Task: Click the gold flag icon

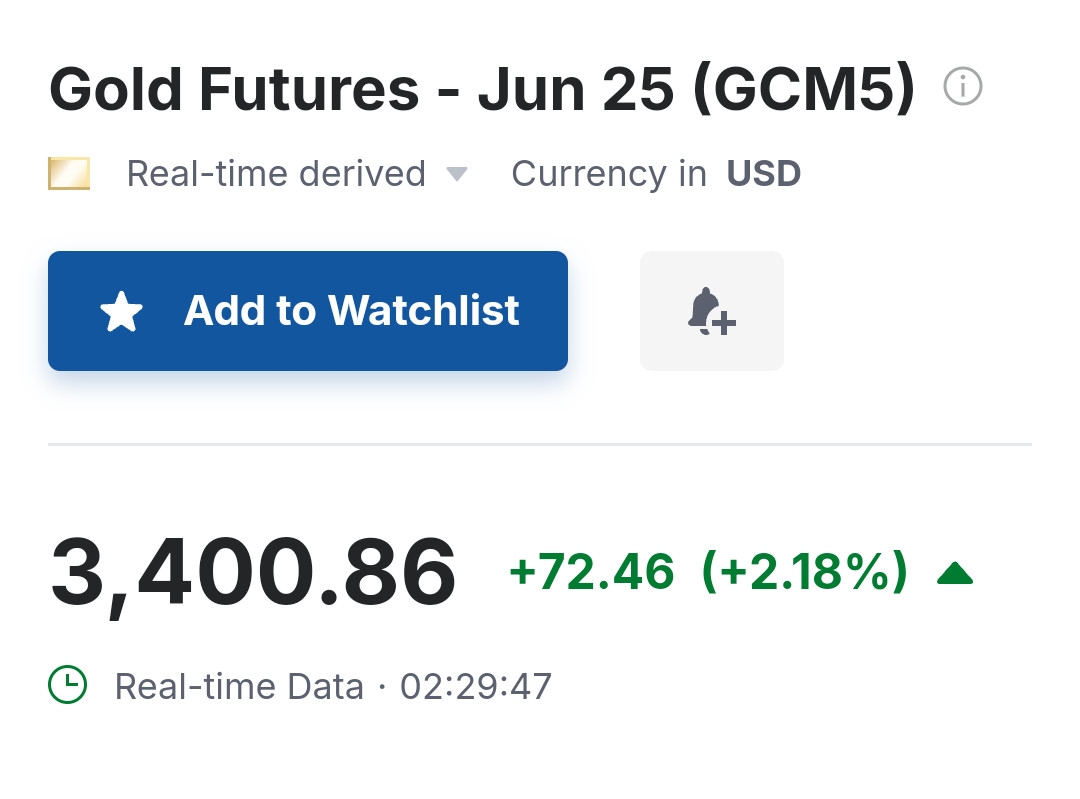Action: click(69, 174)
